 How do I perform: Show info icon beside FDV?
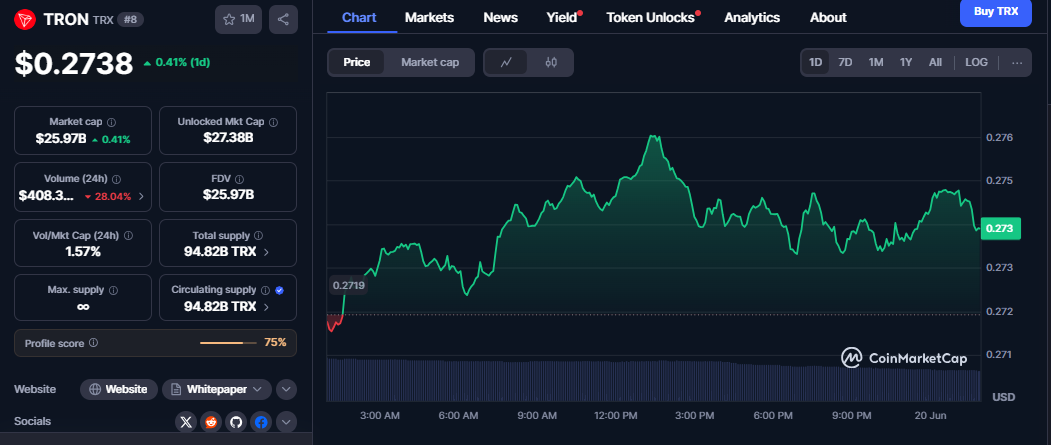[x=239, y=179]
